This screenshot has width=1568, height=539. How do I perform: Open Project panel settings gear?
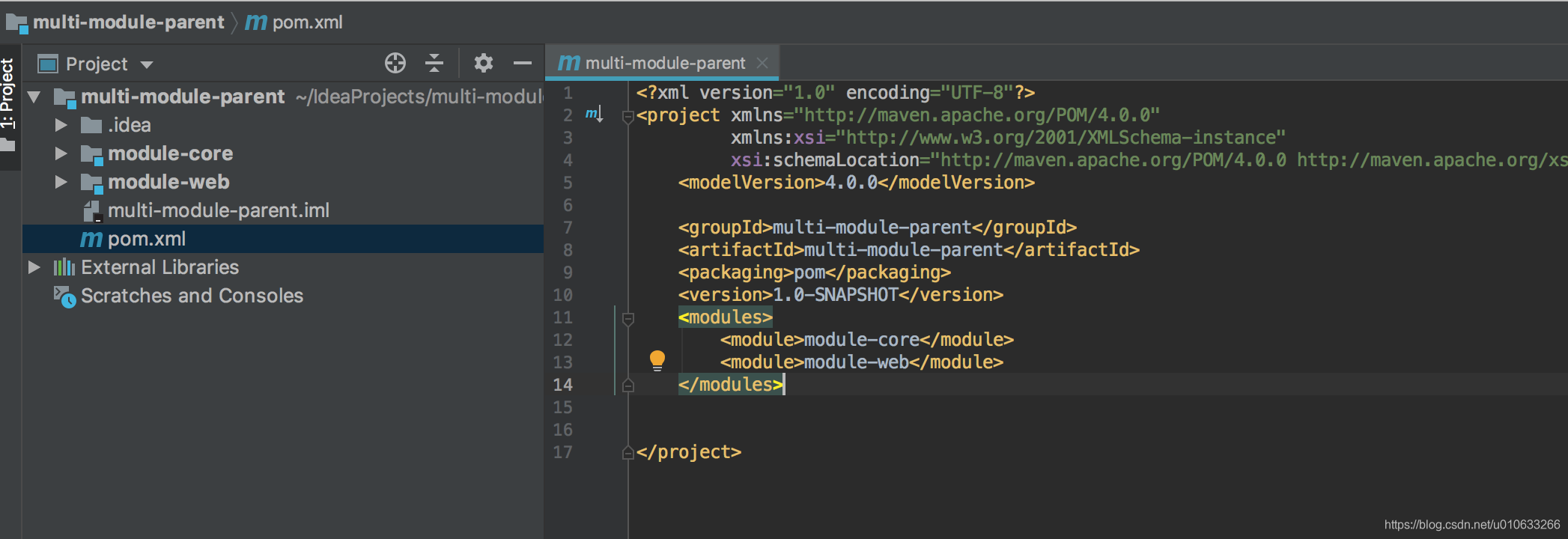484,63
